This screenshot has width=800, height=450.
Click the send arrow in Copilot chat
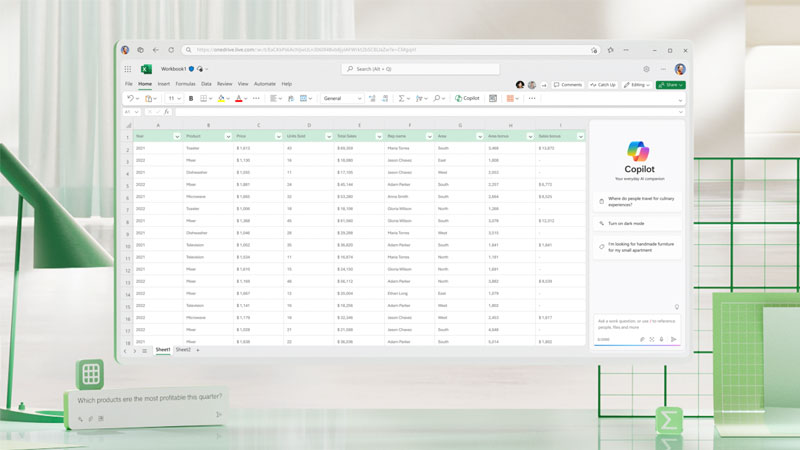[674, 339]
